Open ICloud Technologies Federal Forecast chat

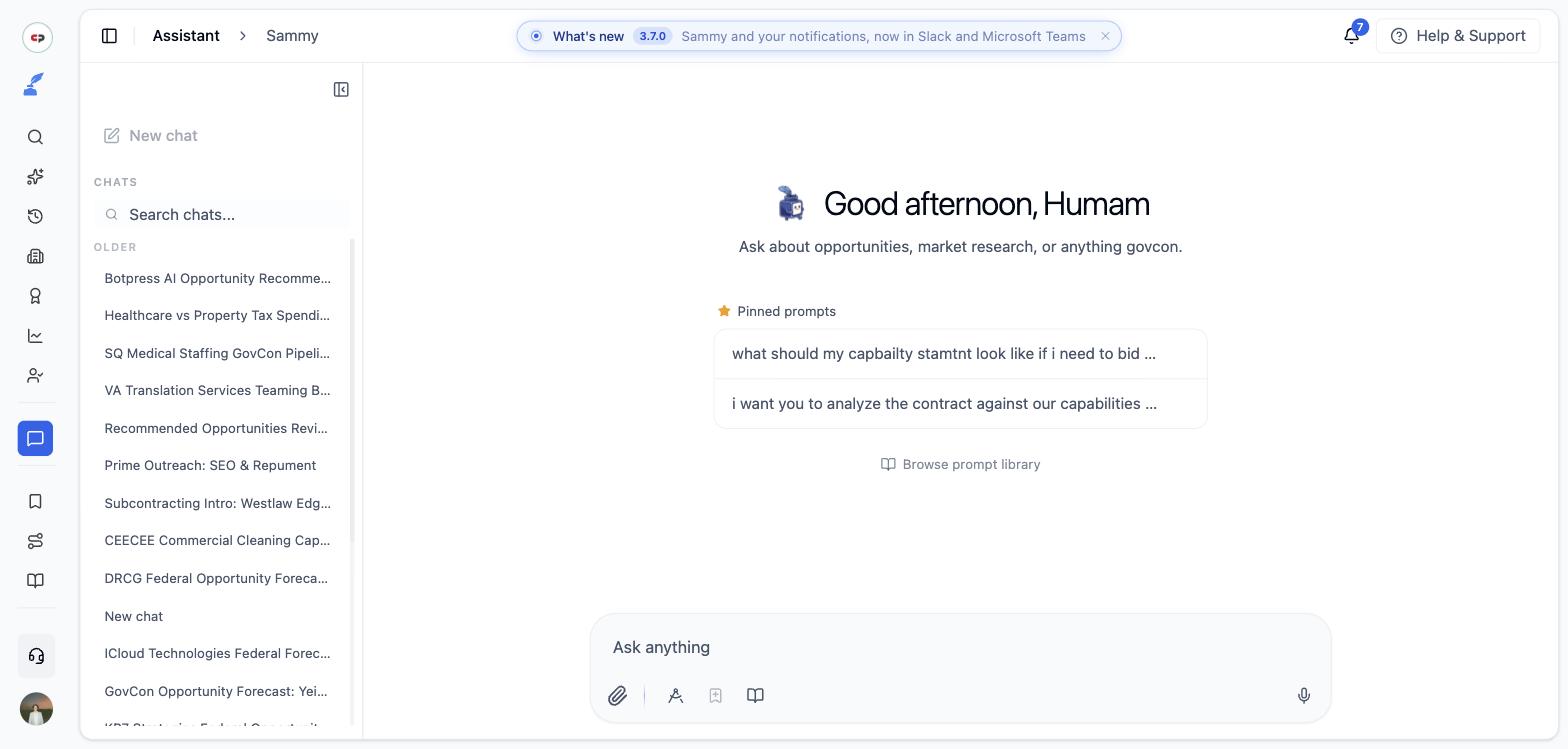(x=217, y=654)
